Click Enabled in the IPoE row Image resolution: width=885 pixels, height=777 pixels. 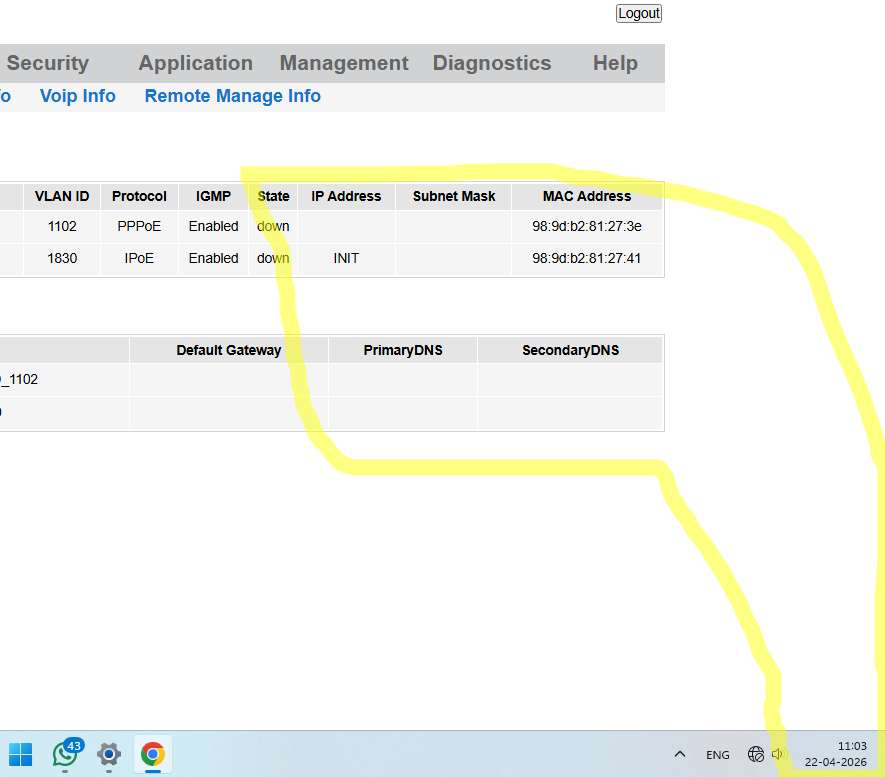213,258
